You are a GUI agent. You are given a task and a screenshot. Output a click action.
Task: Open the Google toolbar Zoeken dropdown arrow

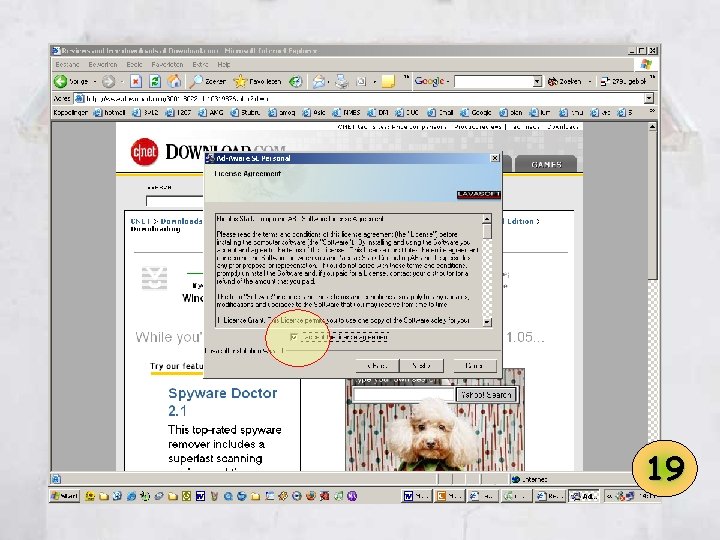[x=590, y=82]
